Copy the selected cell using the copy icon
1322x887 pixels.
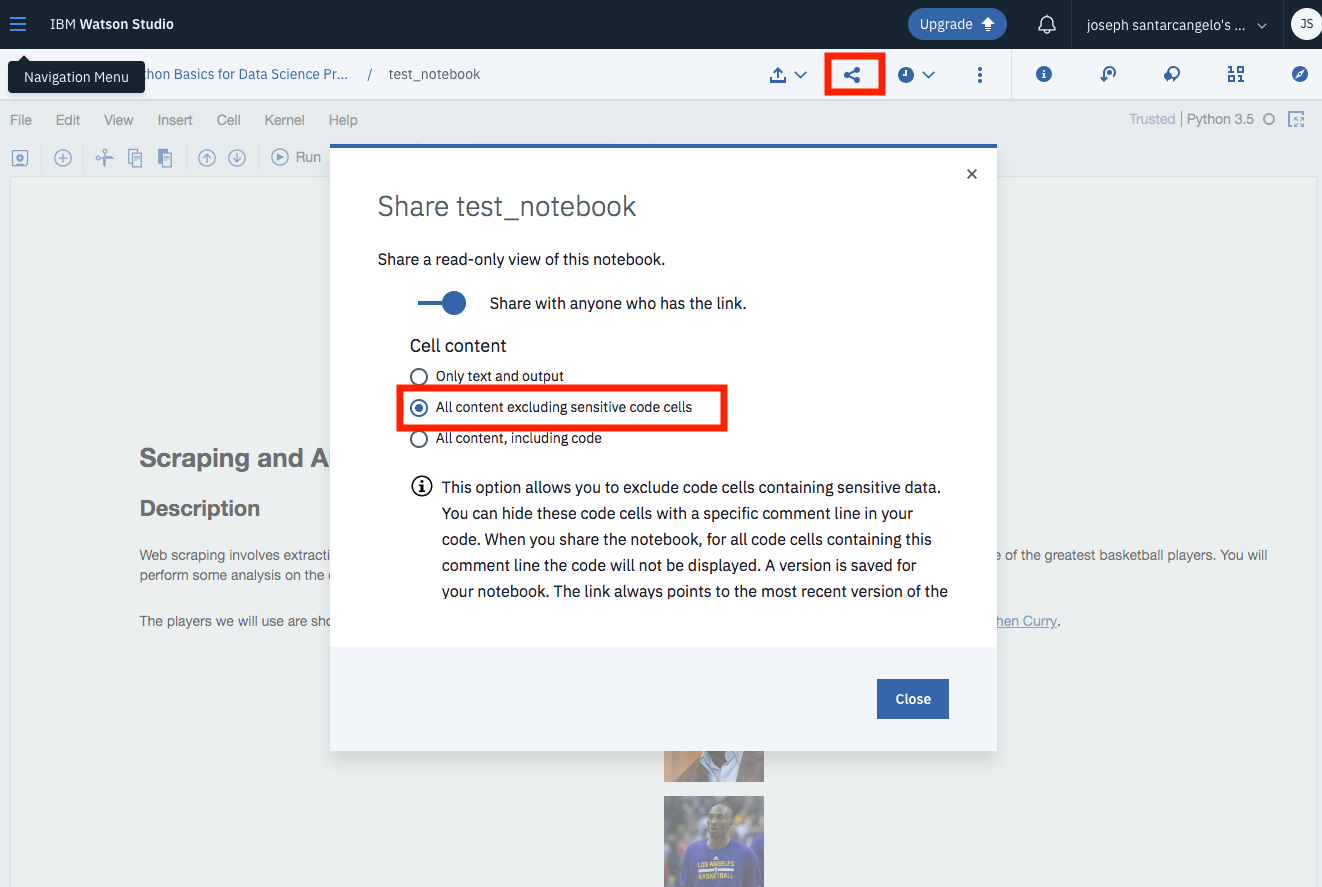click(134, 157)
